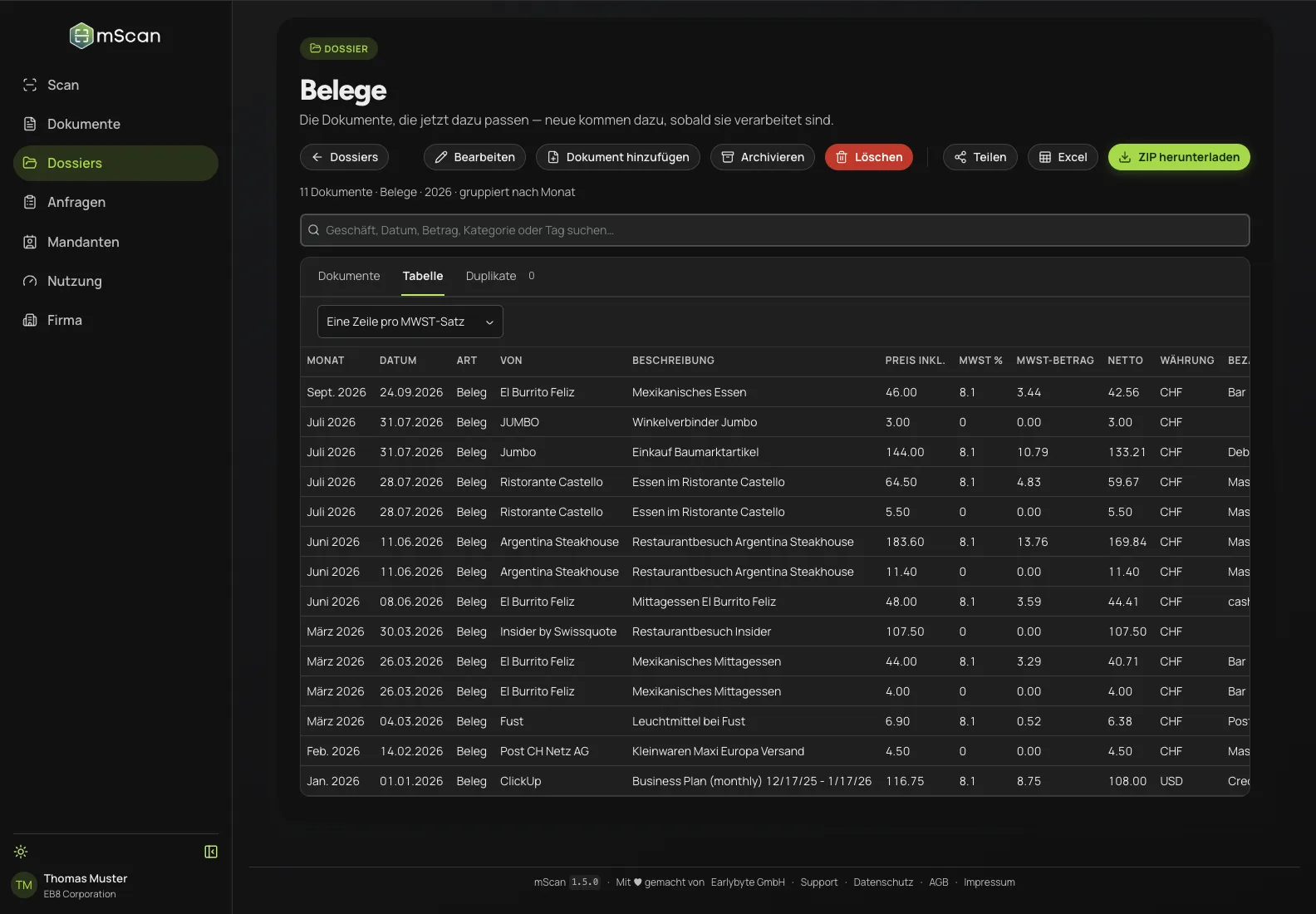Open the Scan sidebar item
The height and width of the screenshot is (914, 1316).
[x=115, y=85]
